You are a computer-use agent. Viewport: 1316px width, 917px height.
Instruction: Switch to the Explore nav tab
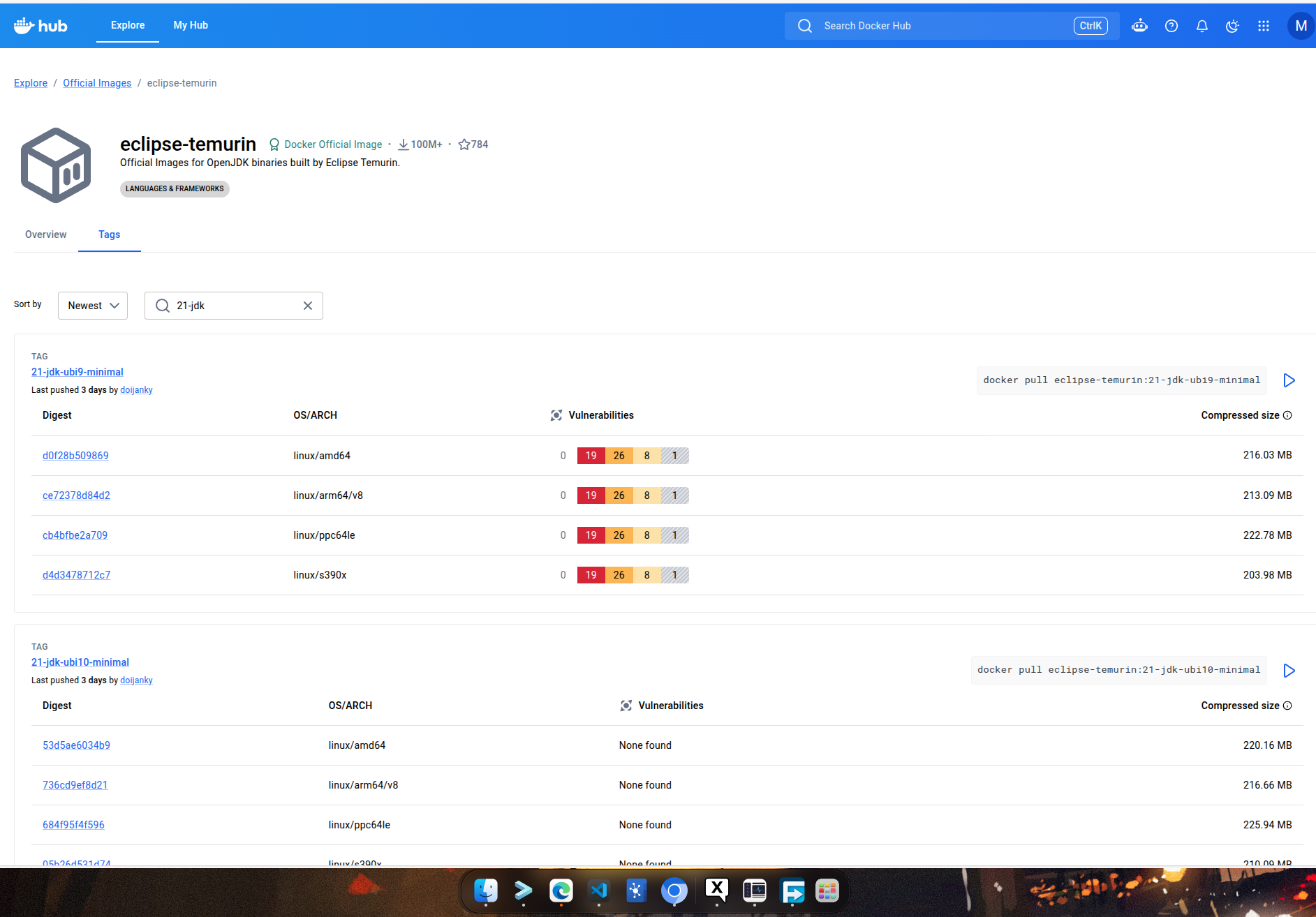click(x=128, y=25)
